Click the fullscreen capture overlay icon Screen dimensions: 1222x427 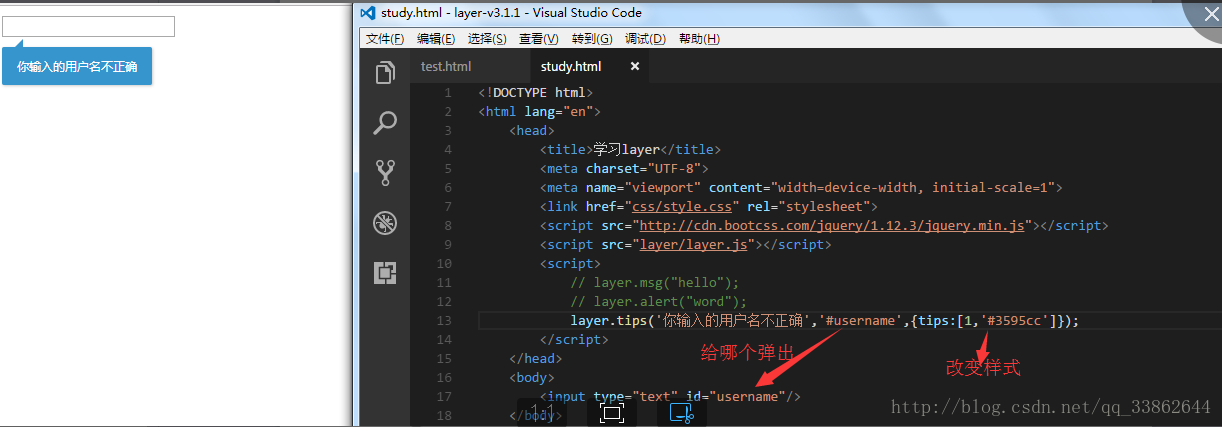point(612,411)
